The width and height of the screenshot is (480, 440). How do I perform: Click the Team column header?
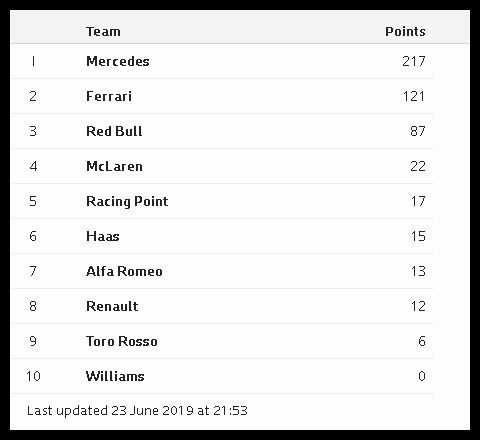coord(103,32)
